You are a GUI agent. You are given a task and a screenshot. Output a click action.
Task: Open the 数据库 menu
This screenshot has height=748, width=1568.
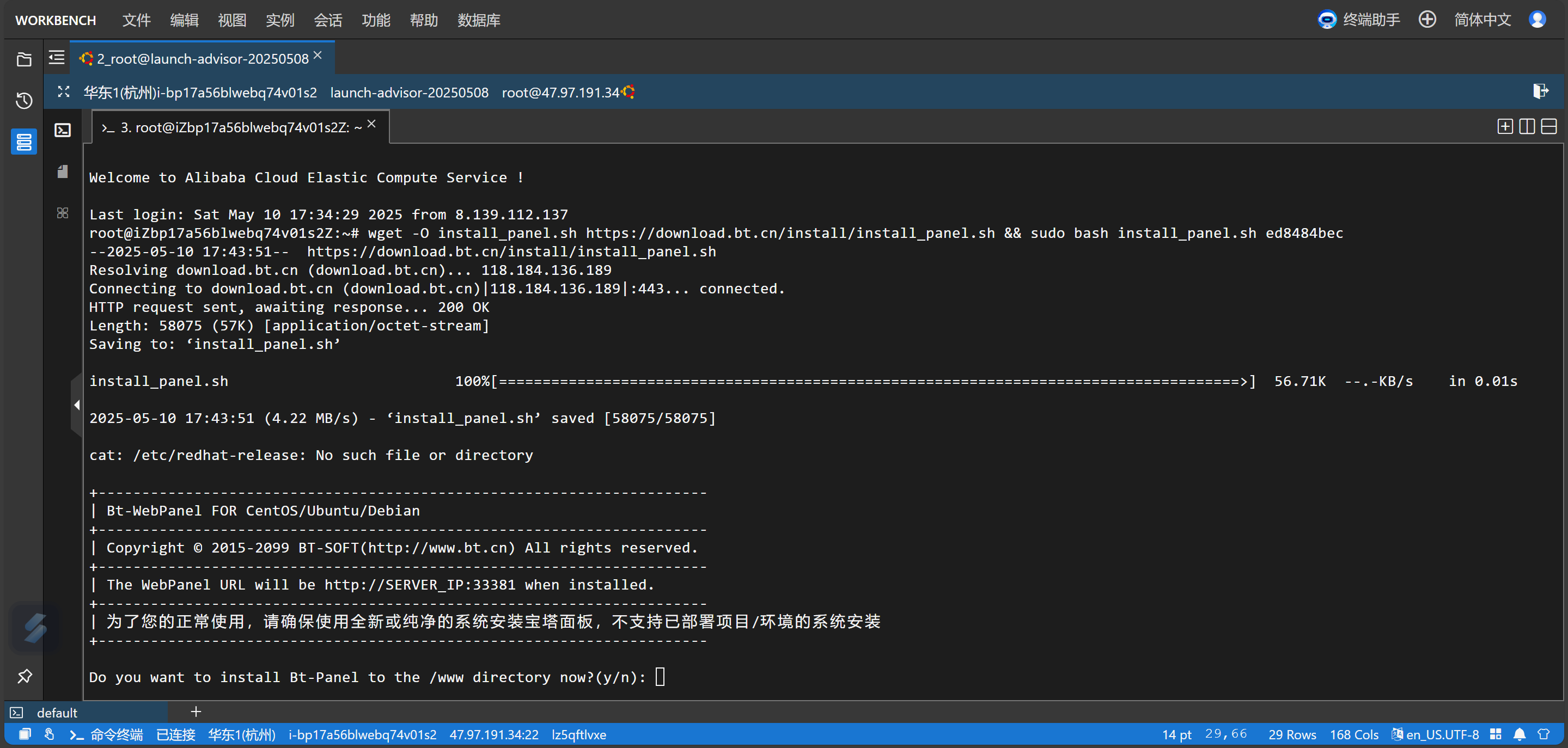coord(478,20)
